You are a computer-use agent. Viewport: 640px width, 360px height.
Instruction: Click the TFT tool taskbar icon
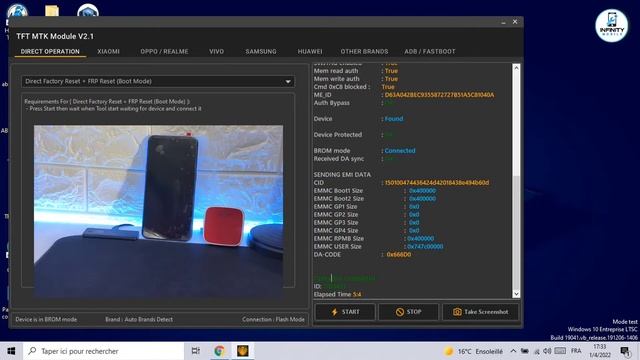tap(243, 351)
